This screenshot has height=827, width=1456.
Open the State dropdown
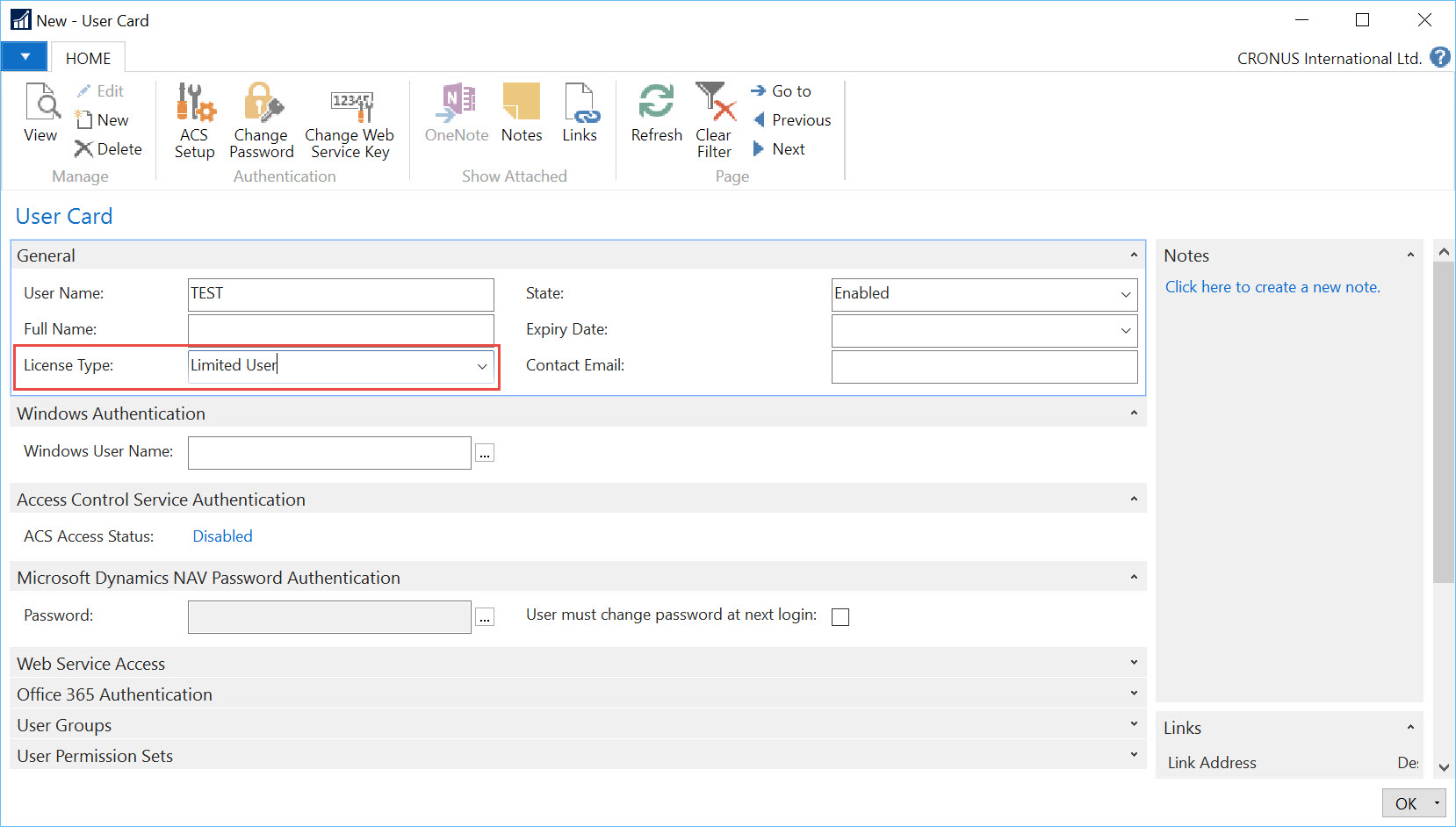click(x=1125, y=294)
